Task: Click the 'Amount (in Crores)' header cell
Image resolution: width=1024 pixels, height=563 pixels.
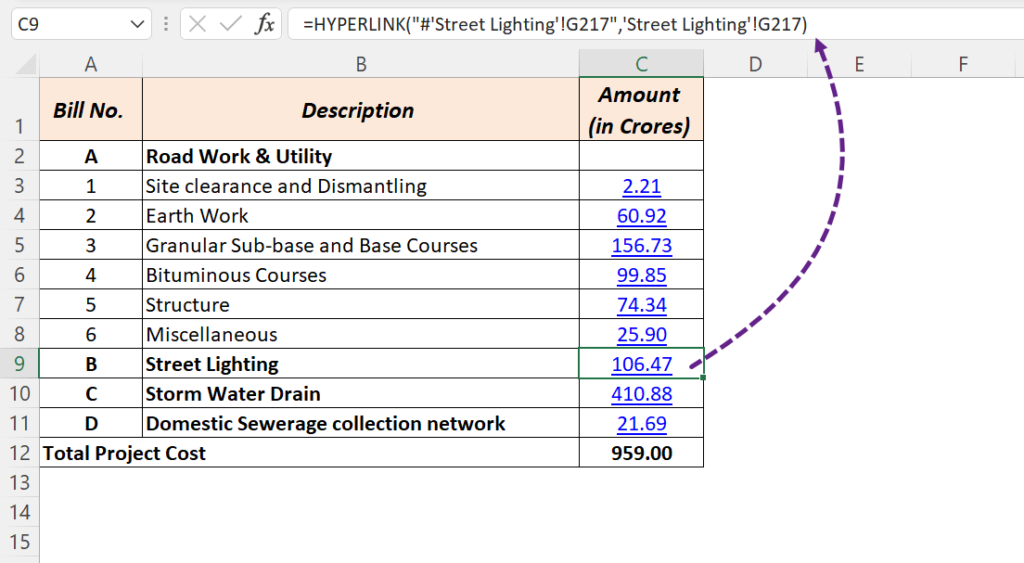Action: [641, 110]
